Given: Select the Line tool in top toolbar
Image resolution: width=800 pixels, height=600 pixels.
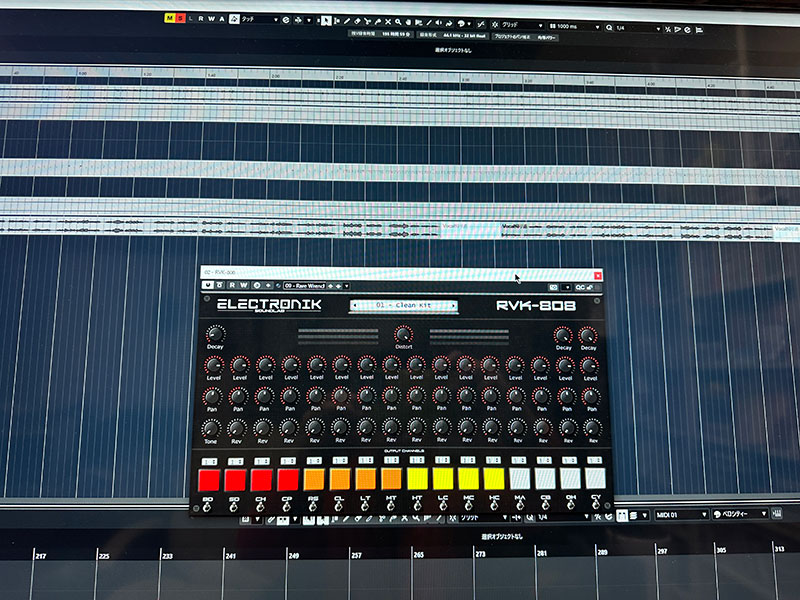Looking at the screenshot, I should (x=429, y=22).
